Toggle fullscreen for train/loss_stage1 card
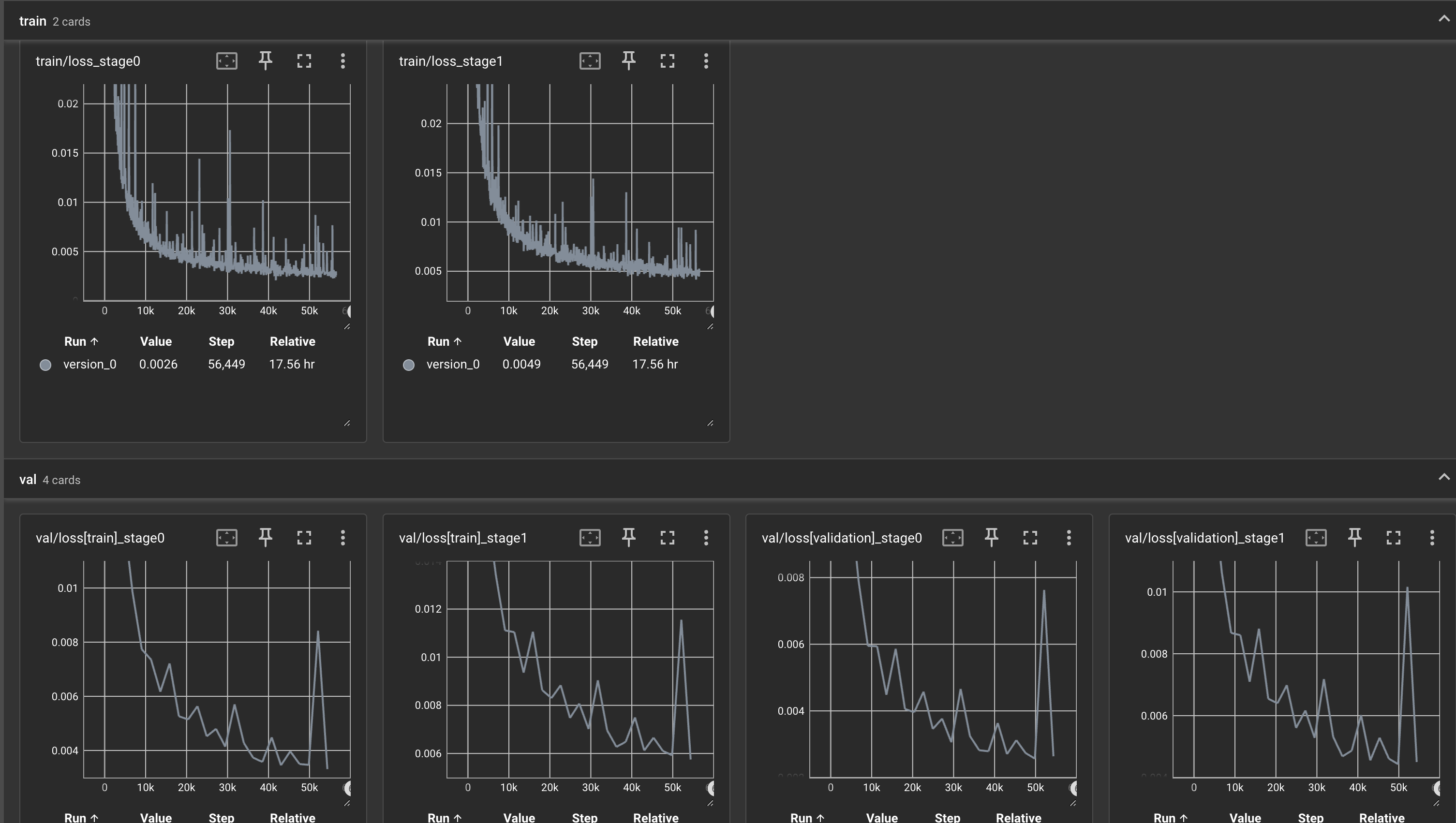 tap(667, 61)
